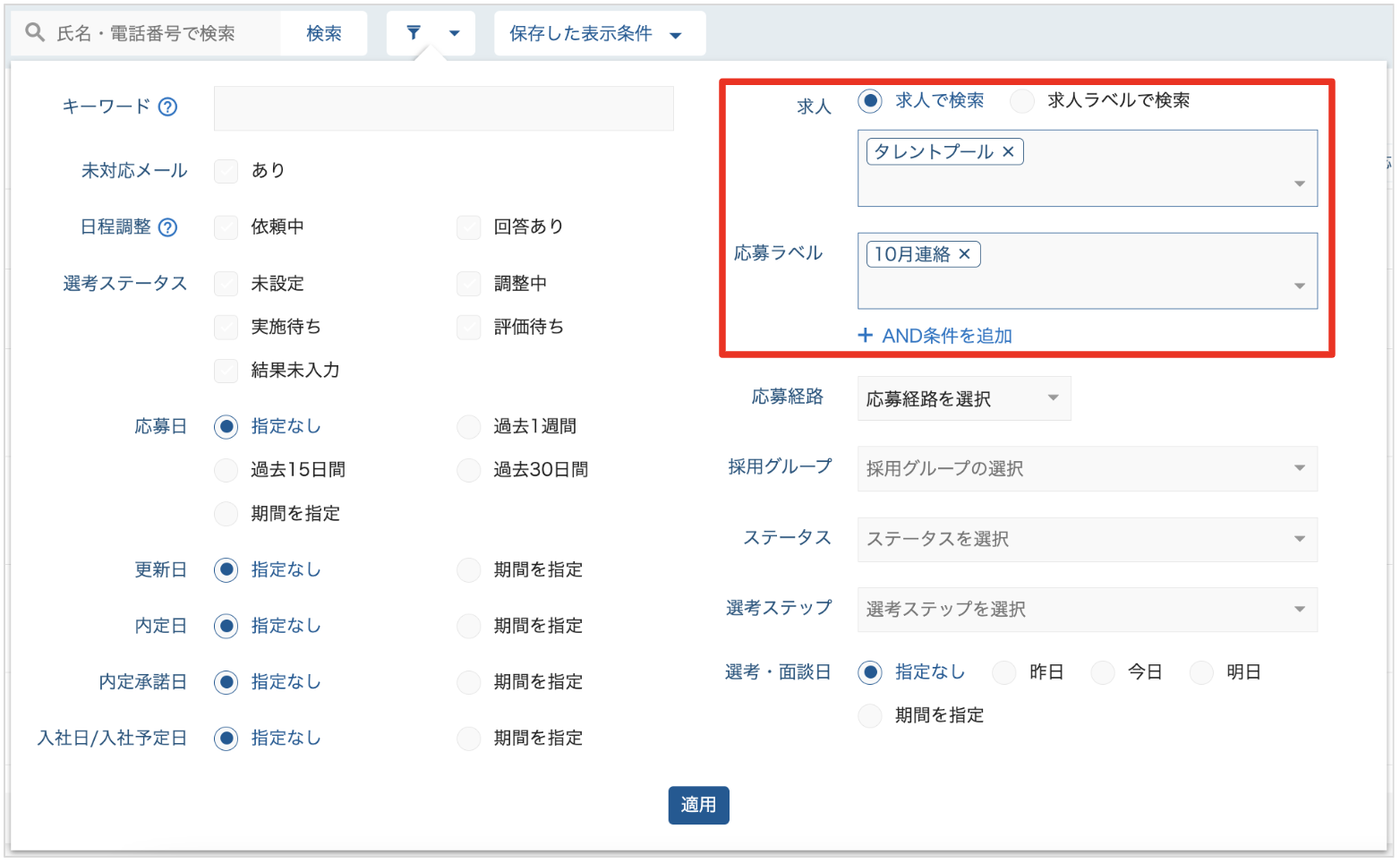Select 期間を指定 for 応募日

(226, 514)
